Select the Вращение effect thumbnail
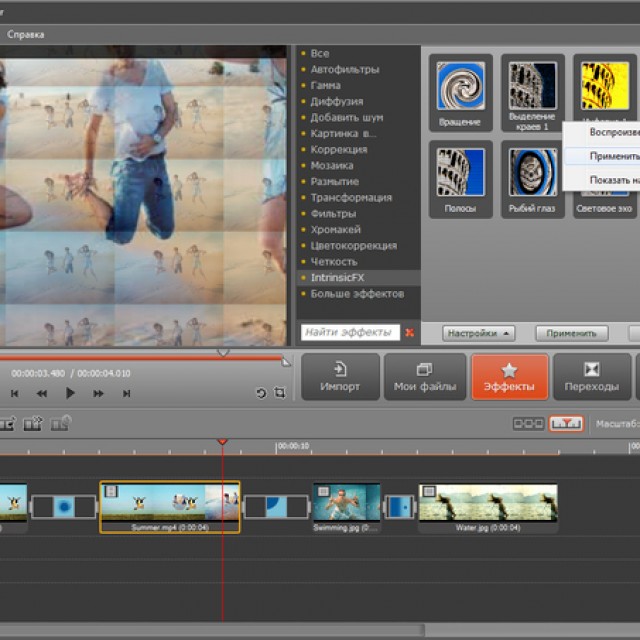The image size is (640, 640). point(460,87)
